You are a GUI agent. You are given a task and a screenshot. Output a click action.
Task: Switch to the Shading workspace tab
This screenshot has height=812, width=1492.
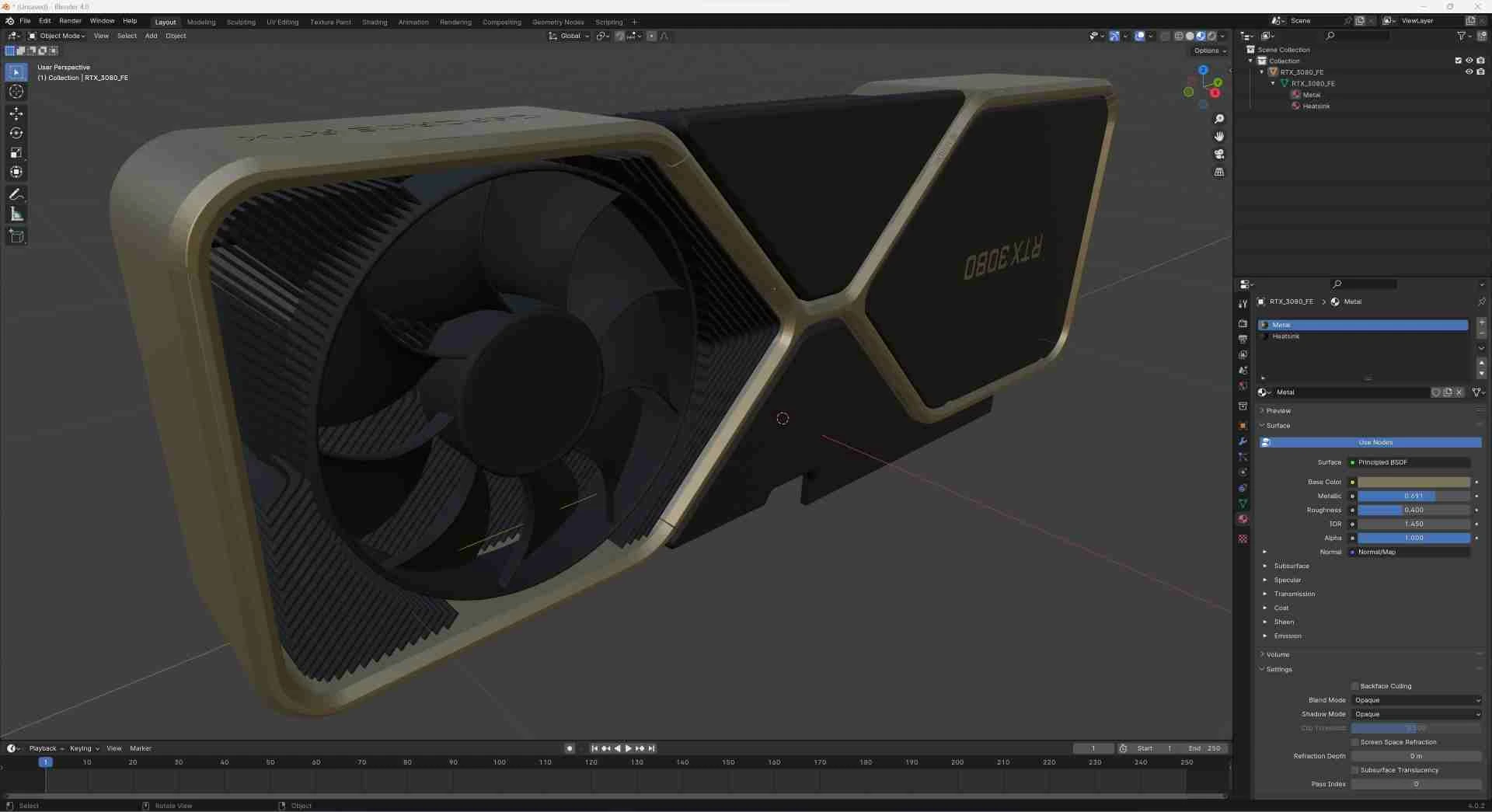click(375, 22)
